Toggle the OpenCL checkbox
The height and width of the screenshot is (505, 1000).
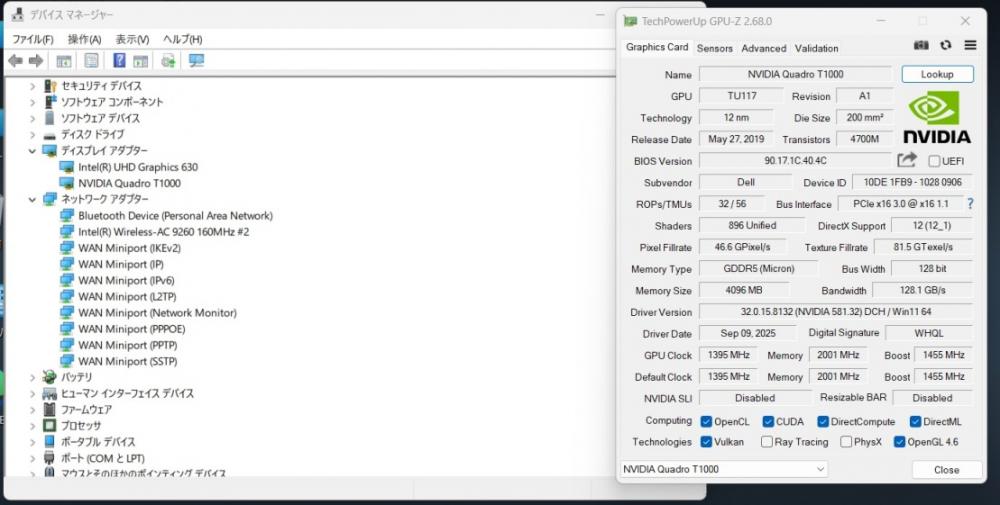(x=706, y=421)
